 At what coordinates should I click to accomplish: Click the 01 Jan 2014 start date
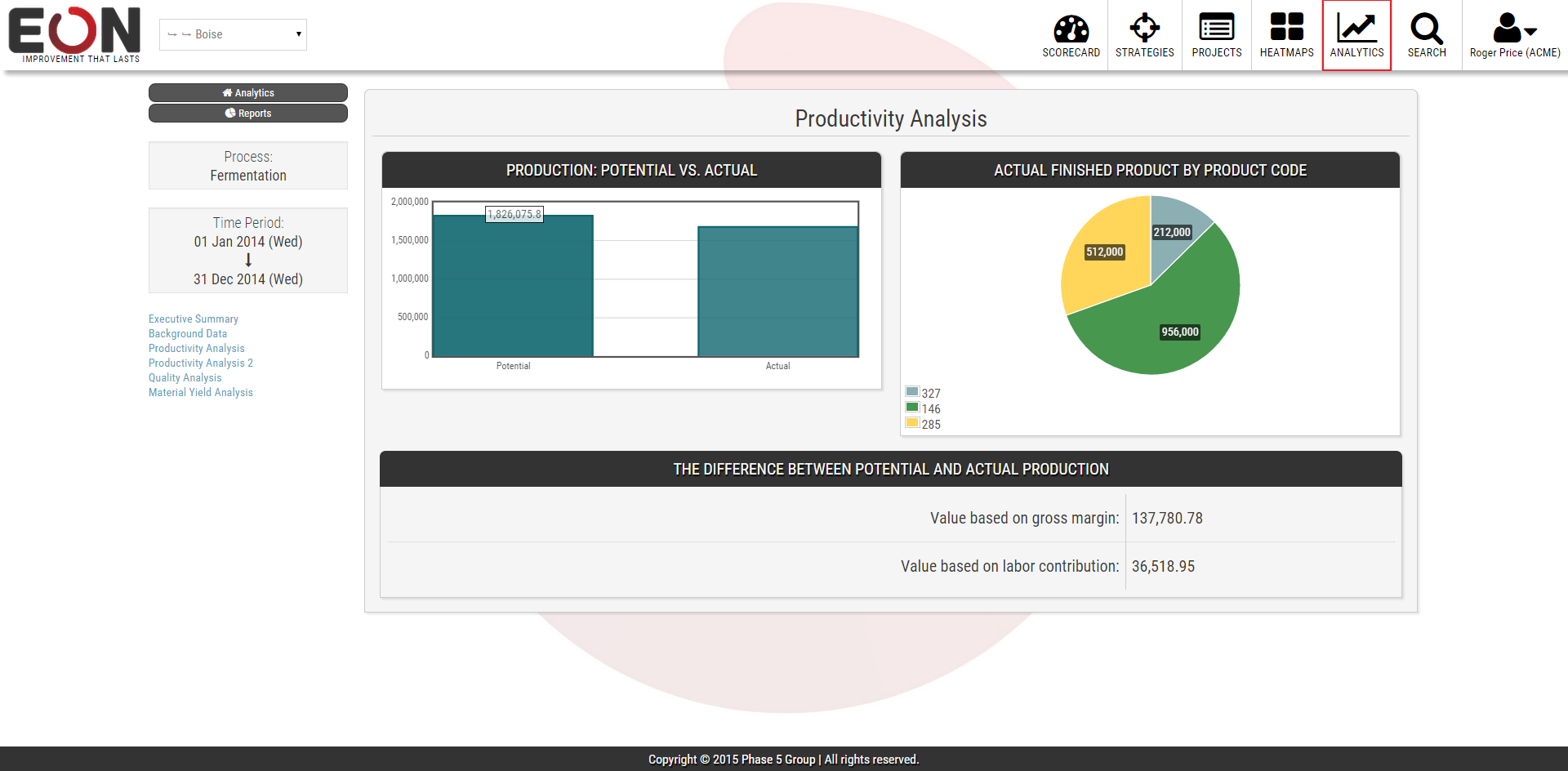(x=248, y=242)
